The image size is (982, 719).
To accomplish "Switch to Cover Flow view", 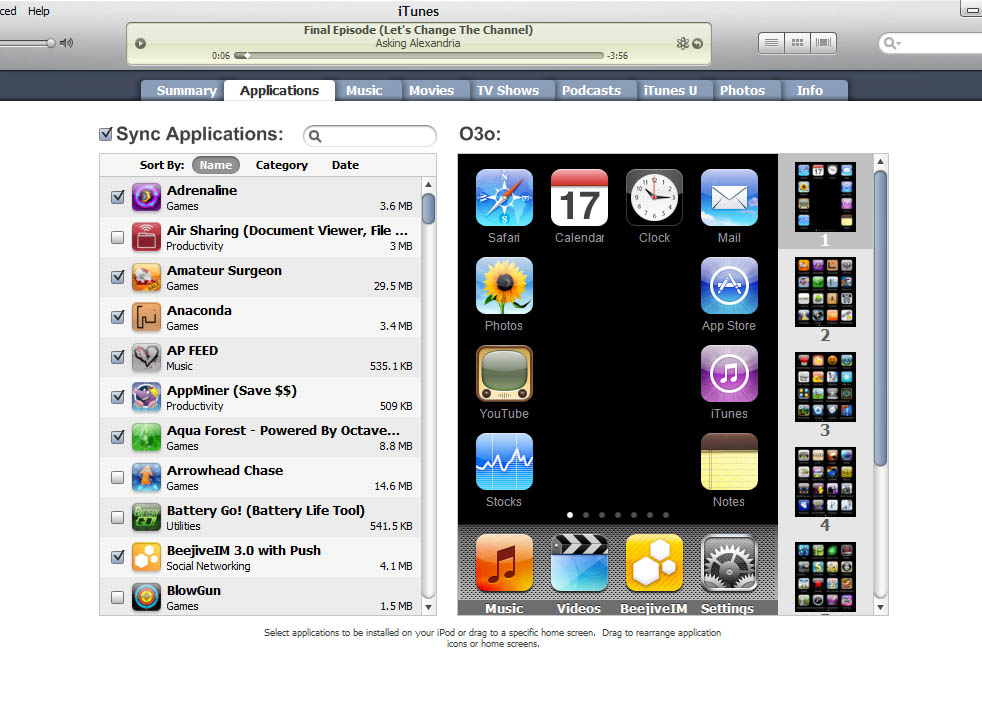I will (x=822, y=42).
